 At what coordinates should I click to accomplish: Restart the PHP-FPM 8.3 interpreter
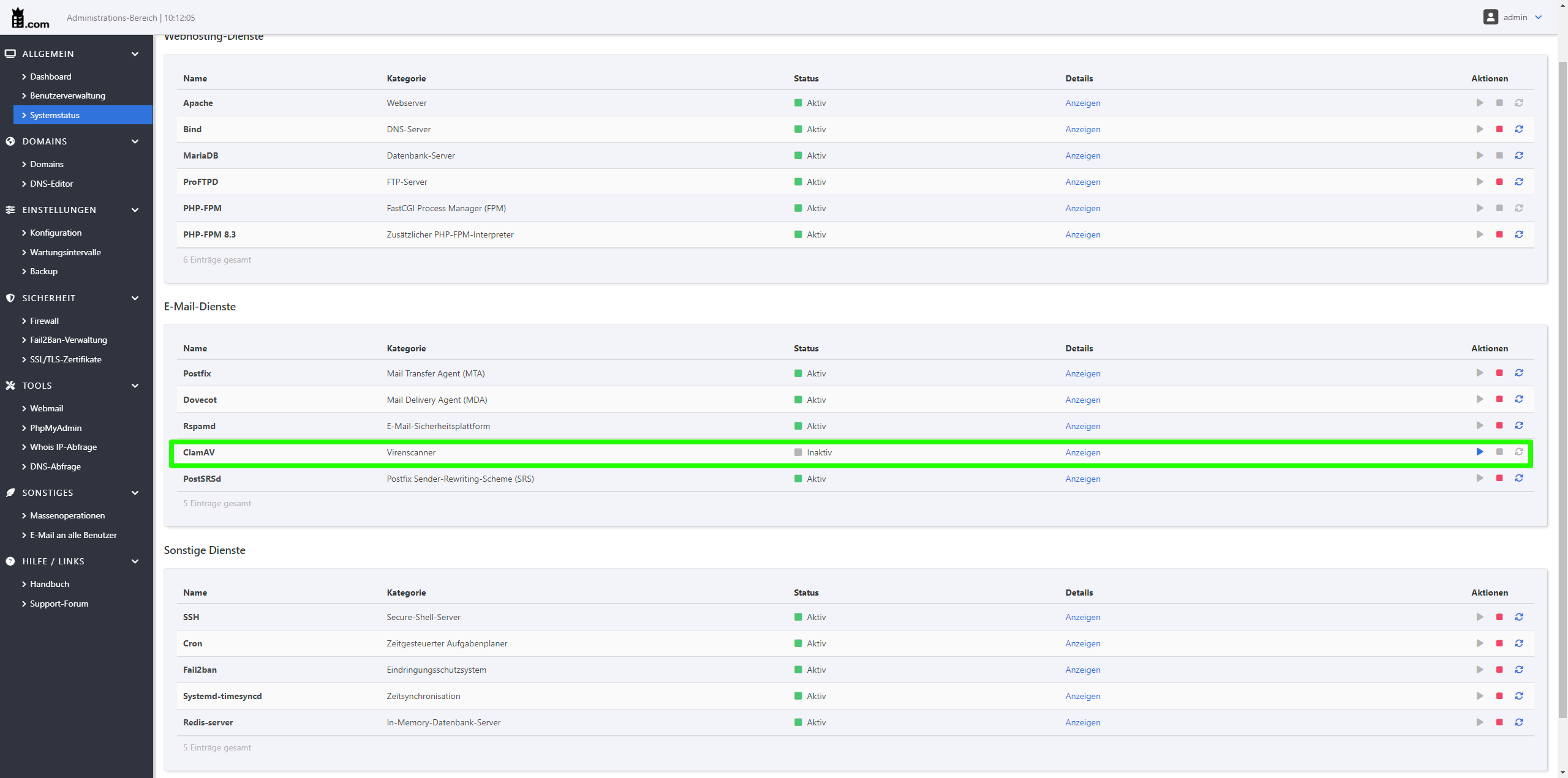(1518, 234)
